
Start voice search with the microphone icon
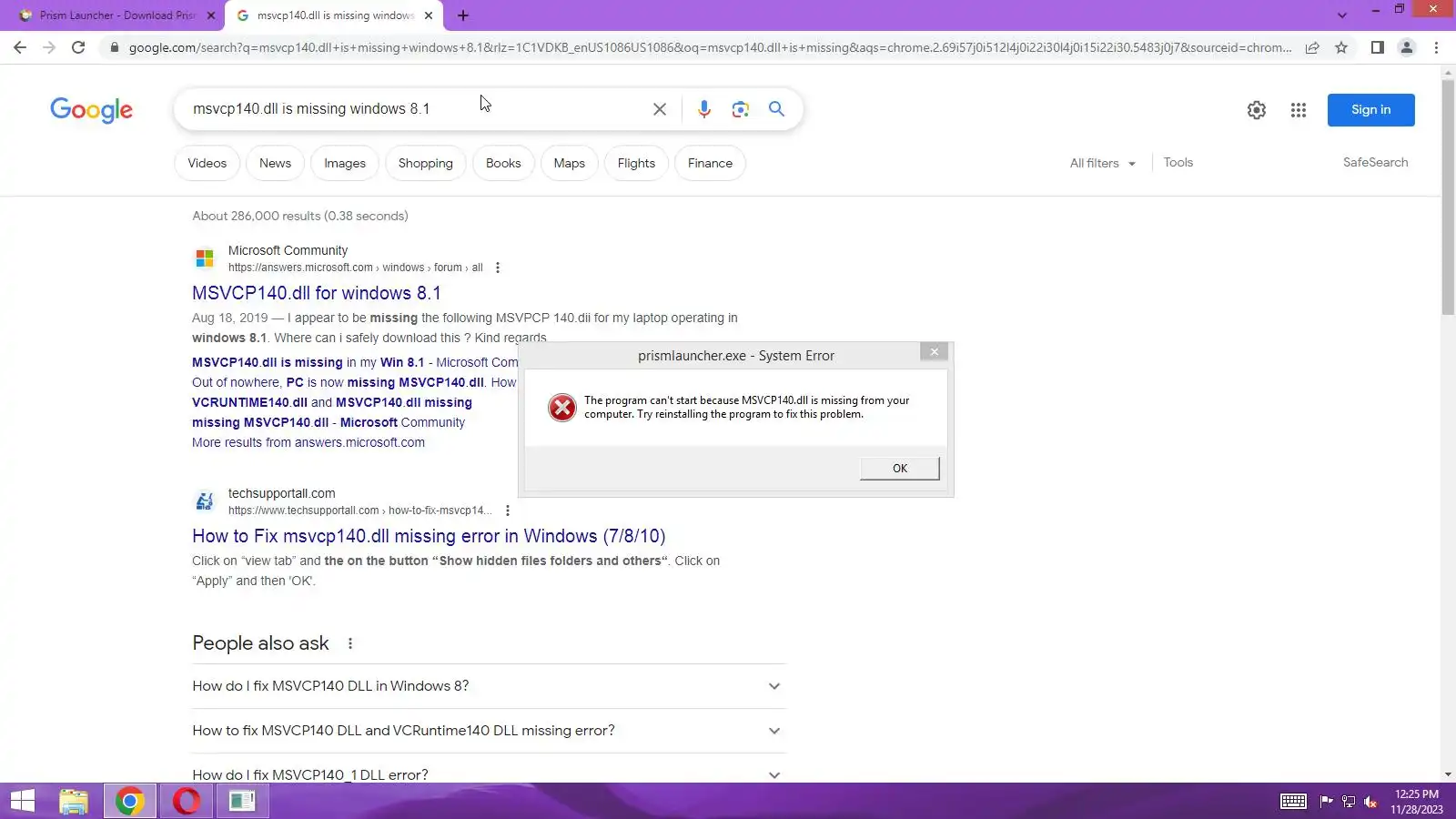[703, 109]
